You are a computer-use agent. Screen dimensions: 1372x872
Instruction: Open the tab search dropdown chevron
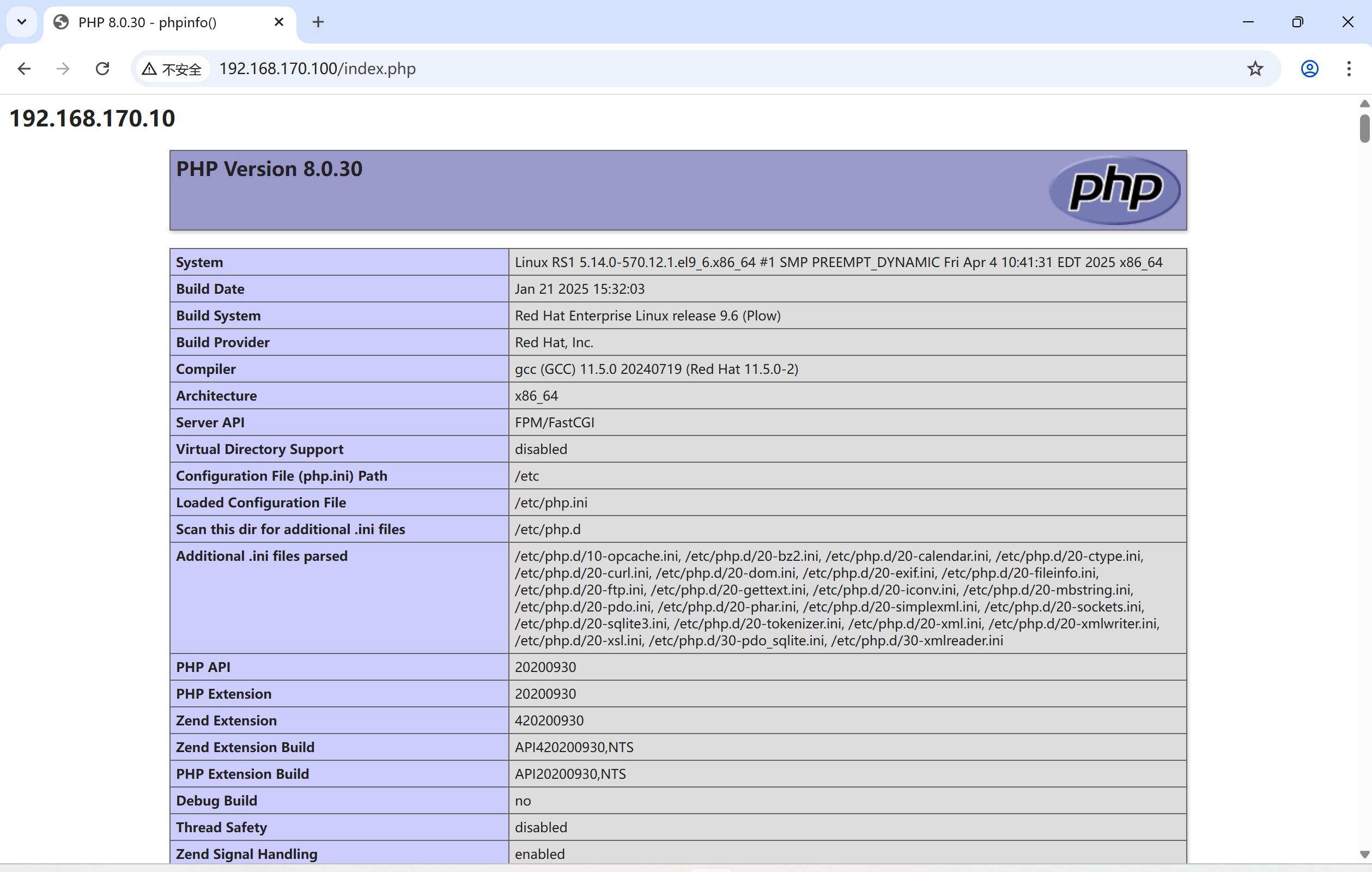click(22, 22)
